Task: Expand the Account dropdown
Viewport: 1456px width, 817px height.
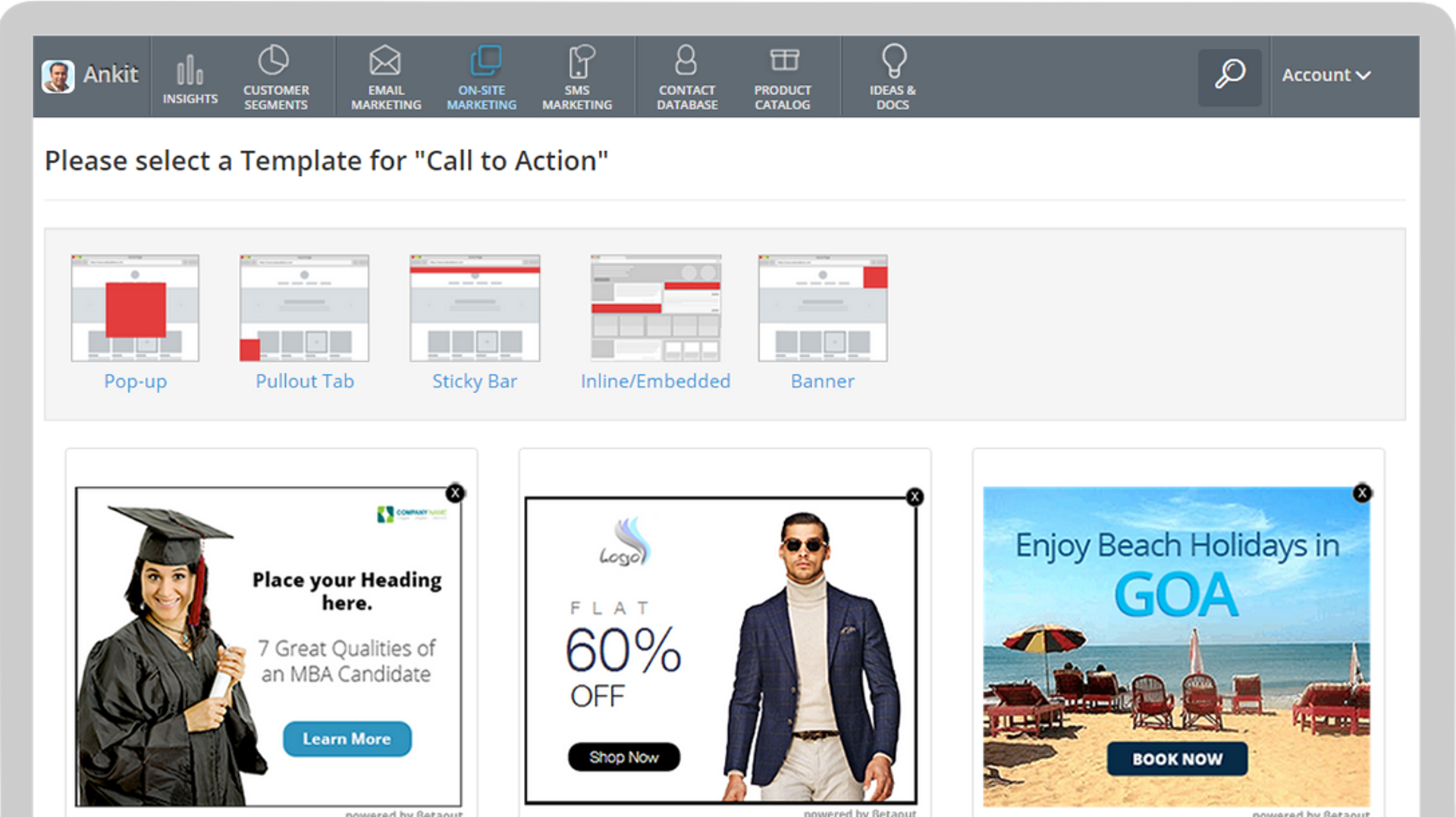Action: (x=1326, y=75)
